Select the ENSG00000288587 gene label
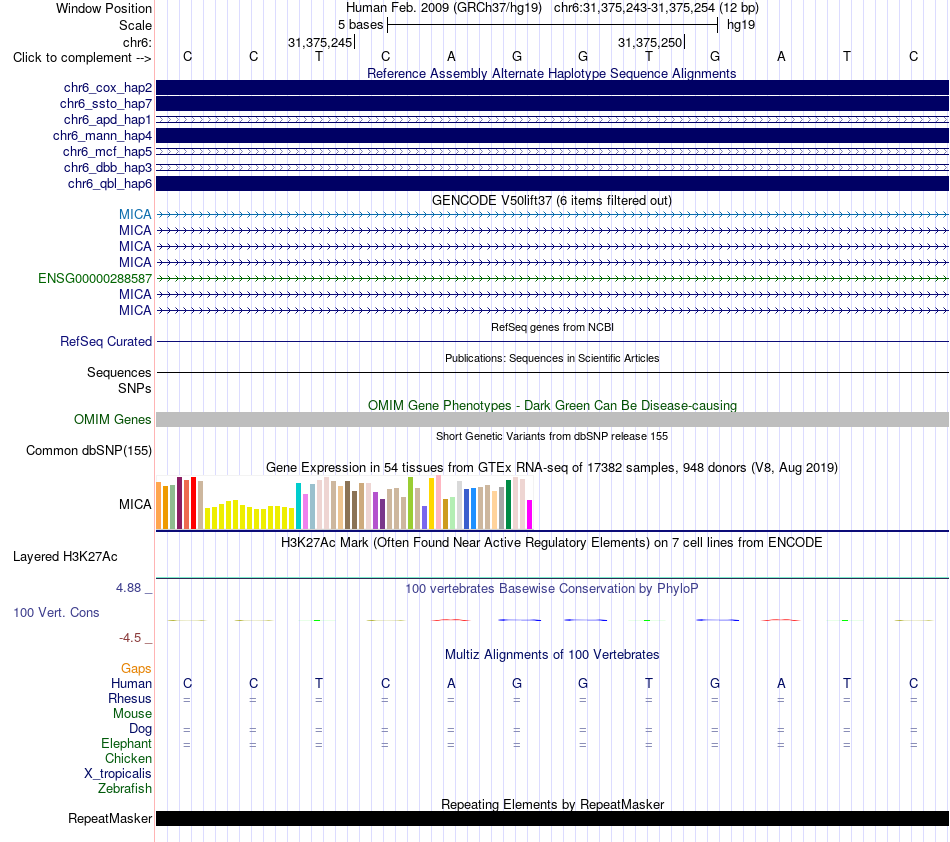The image size is (950, 842). click(x=95, y=279)
